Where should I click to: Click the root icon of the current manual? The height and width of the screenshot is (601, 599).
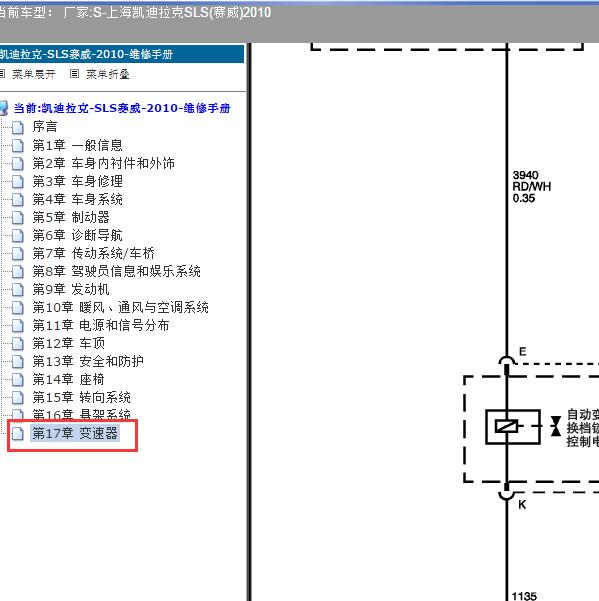(4, 108)
